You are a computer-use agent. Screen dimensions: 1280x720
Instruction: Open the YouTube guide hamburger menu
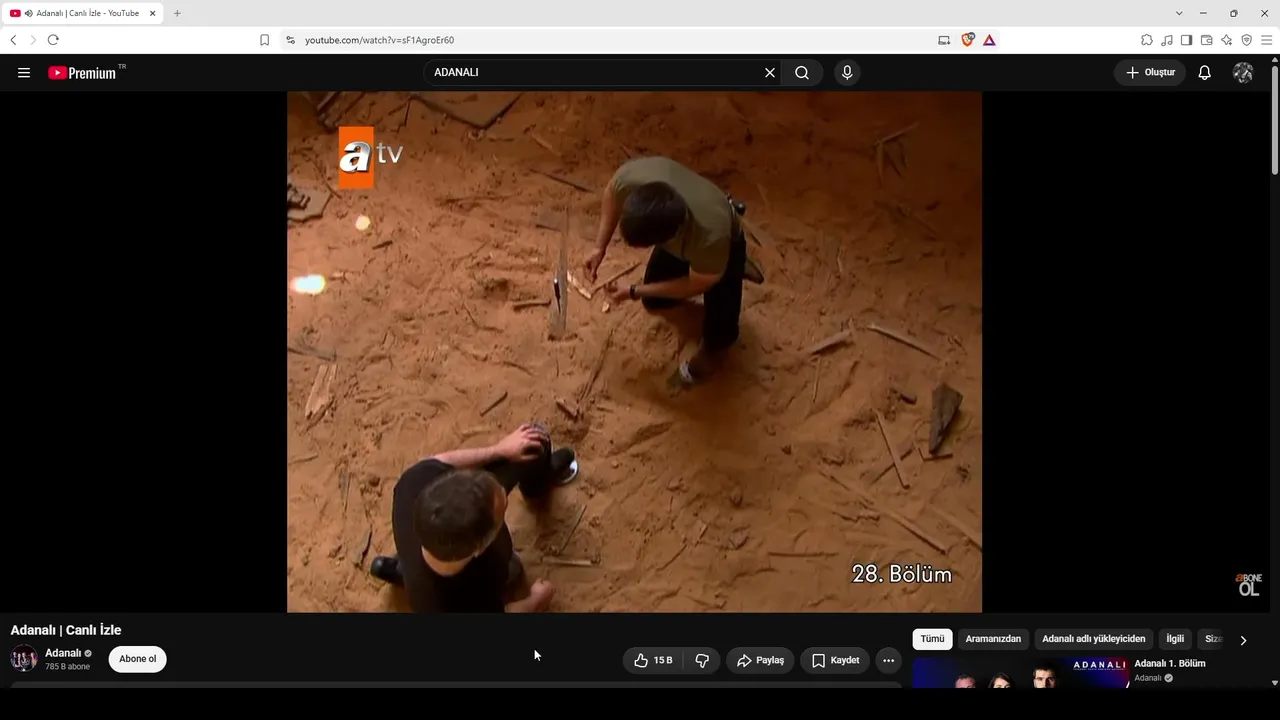tap(24, 73)
